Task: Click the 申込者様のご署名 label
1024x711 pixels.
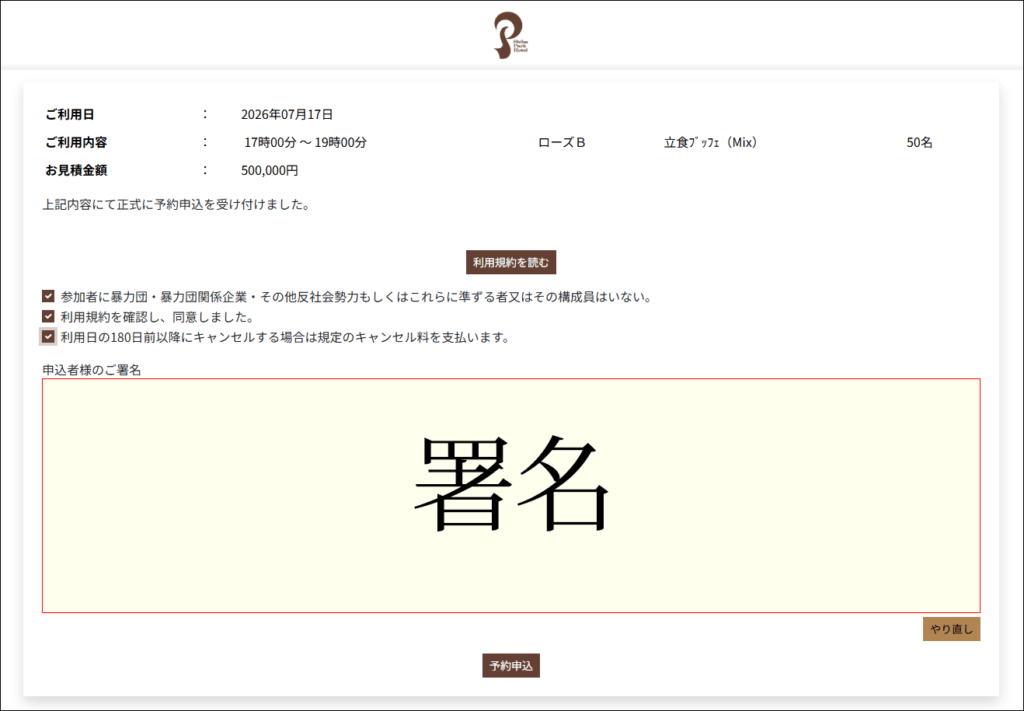Action: (x=92, y=370)
